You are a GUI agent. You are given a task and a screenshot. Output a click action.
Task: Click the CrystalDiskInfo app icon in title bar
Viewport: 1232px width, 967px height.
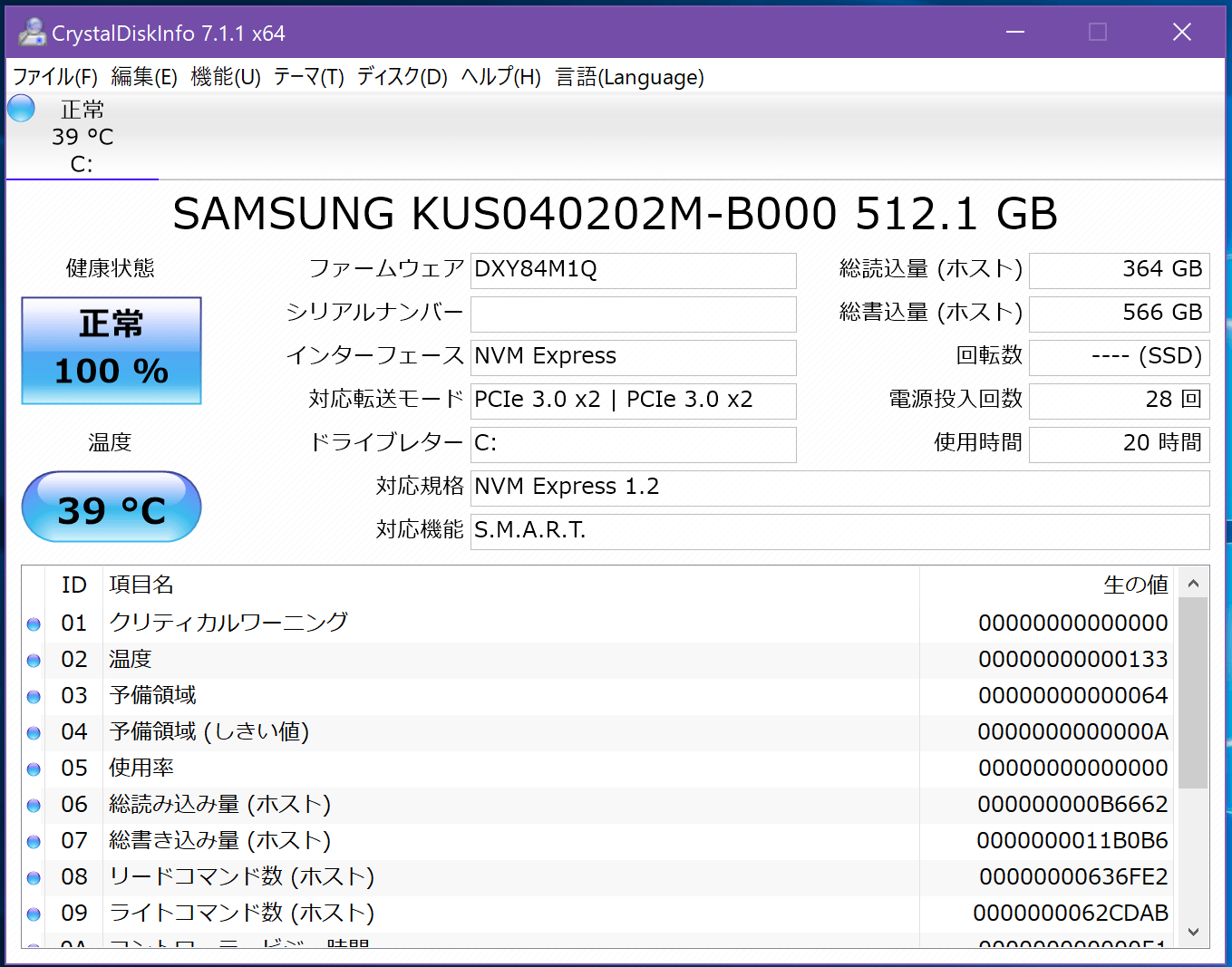point(32,33)
